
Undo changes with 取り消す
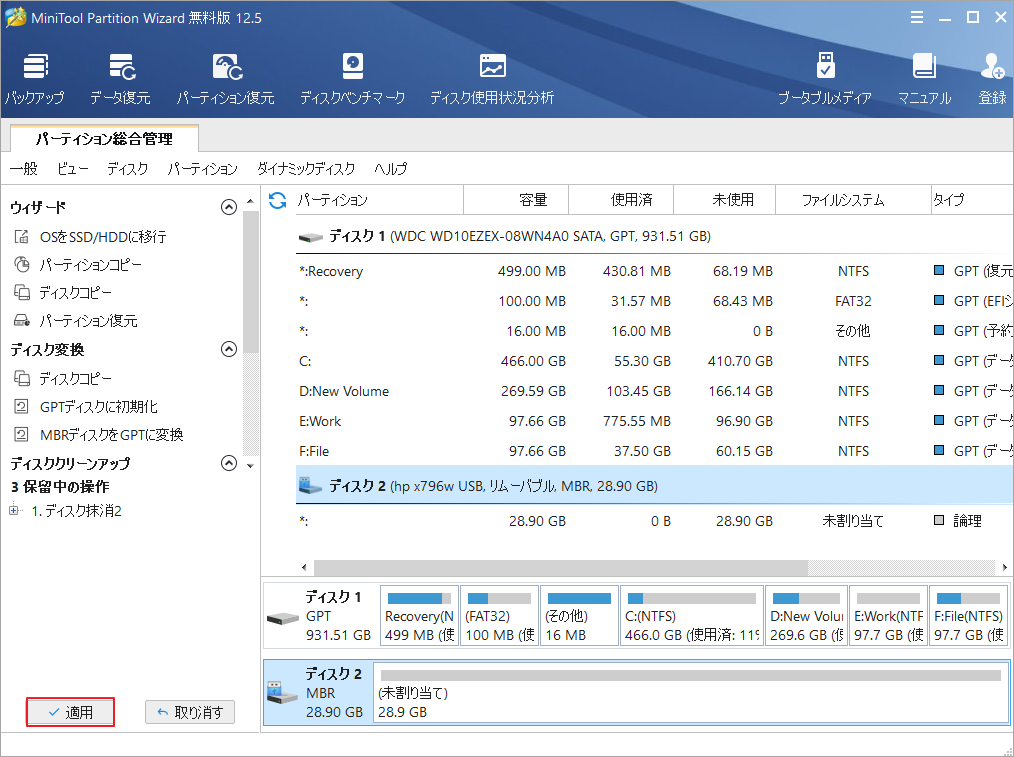190,712
